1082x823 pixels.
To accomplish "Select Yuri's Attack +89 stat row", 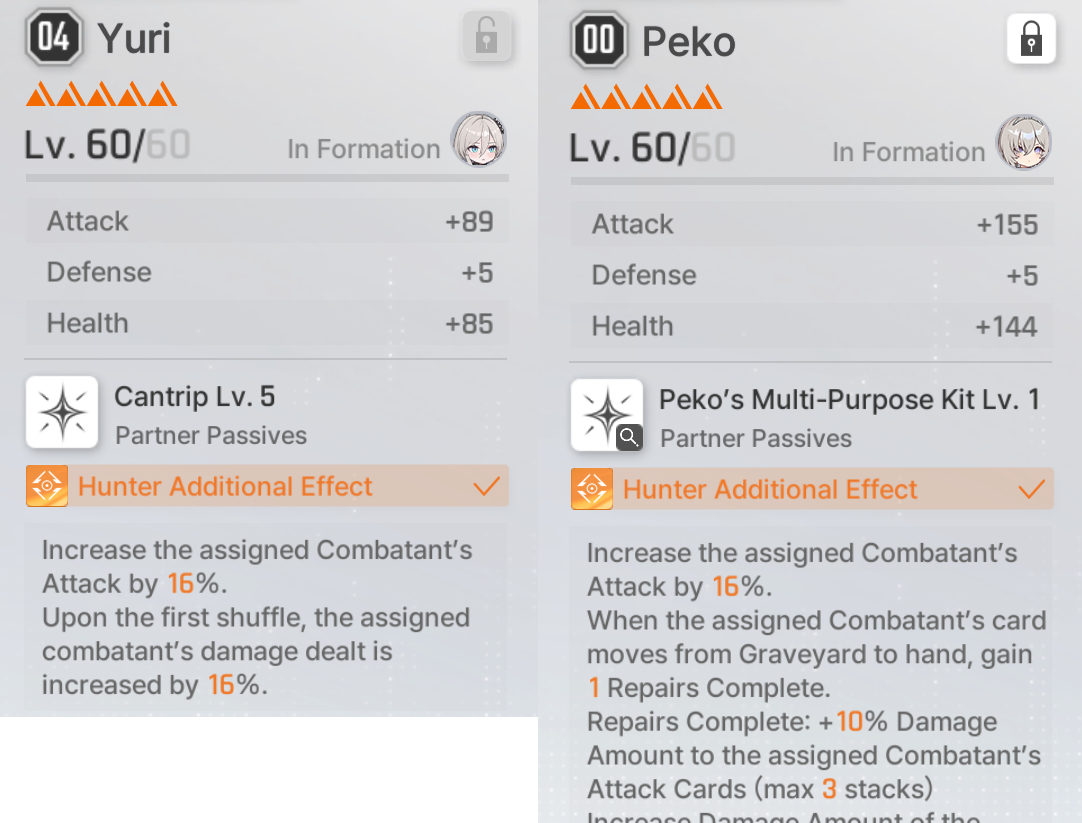I will click(267, 221).
